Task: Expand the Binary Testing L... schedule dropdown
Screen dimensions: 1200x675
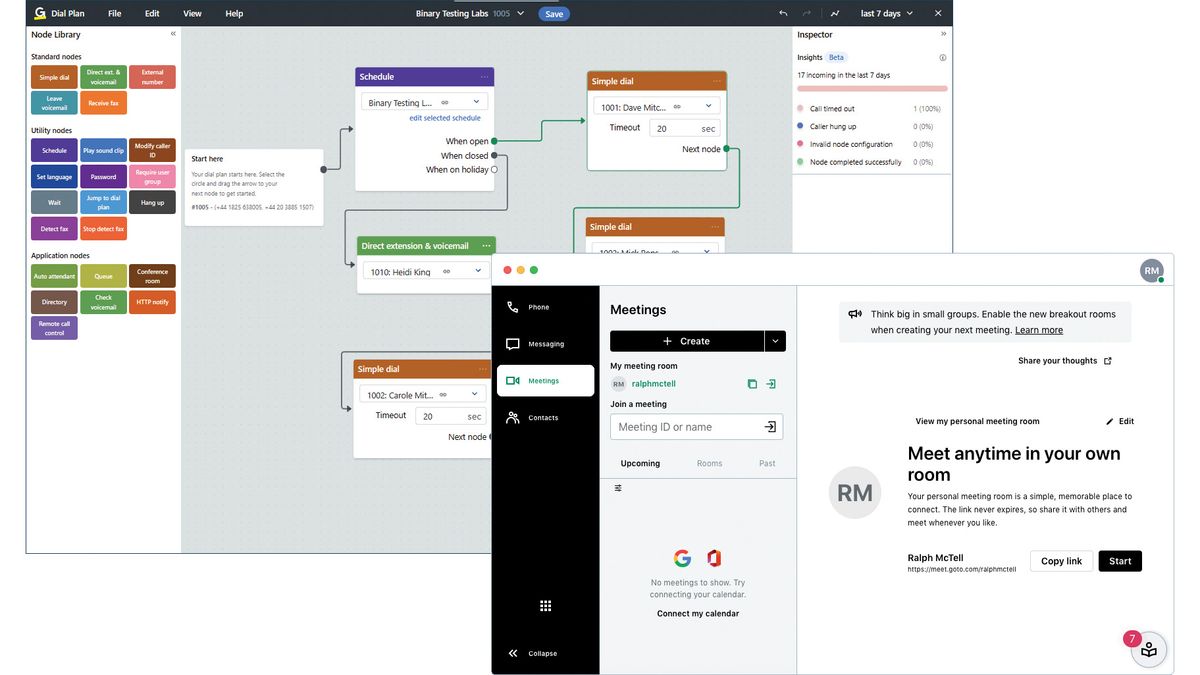Action: [x=476, y=102]
